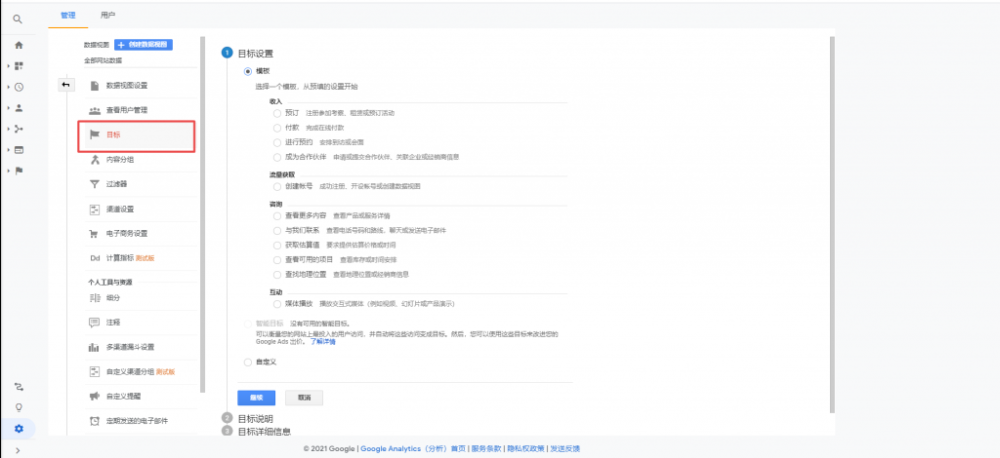The width and height of the screenshot is (1000, 458).
Task: Expand the Realtime clock report section
Action: pos(18,87)
